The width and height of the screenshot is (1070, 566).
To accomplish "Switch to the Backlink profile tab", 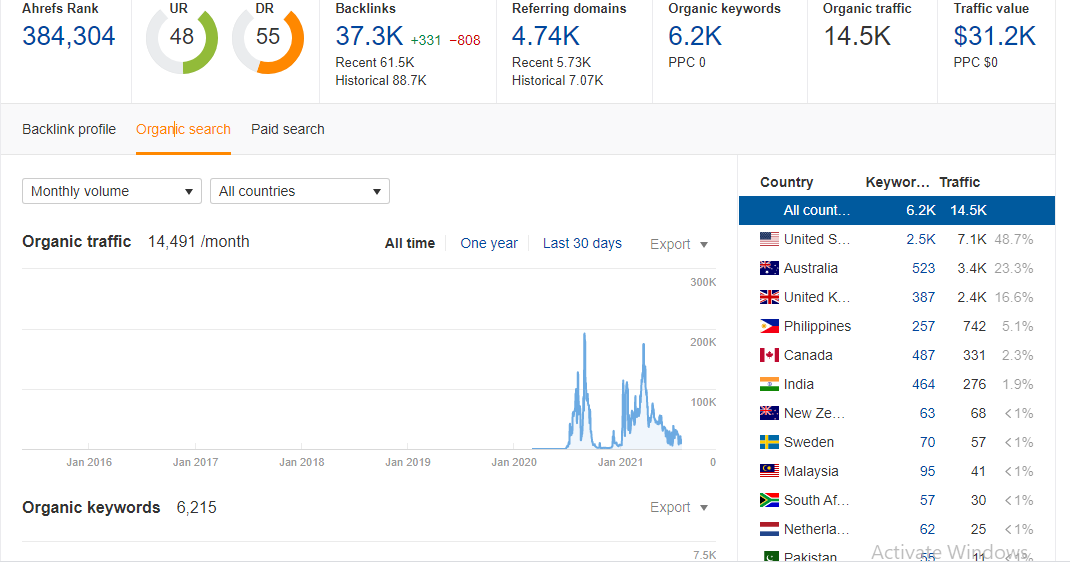I will click(x=69, y=129).
